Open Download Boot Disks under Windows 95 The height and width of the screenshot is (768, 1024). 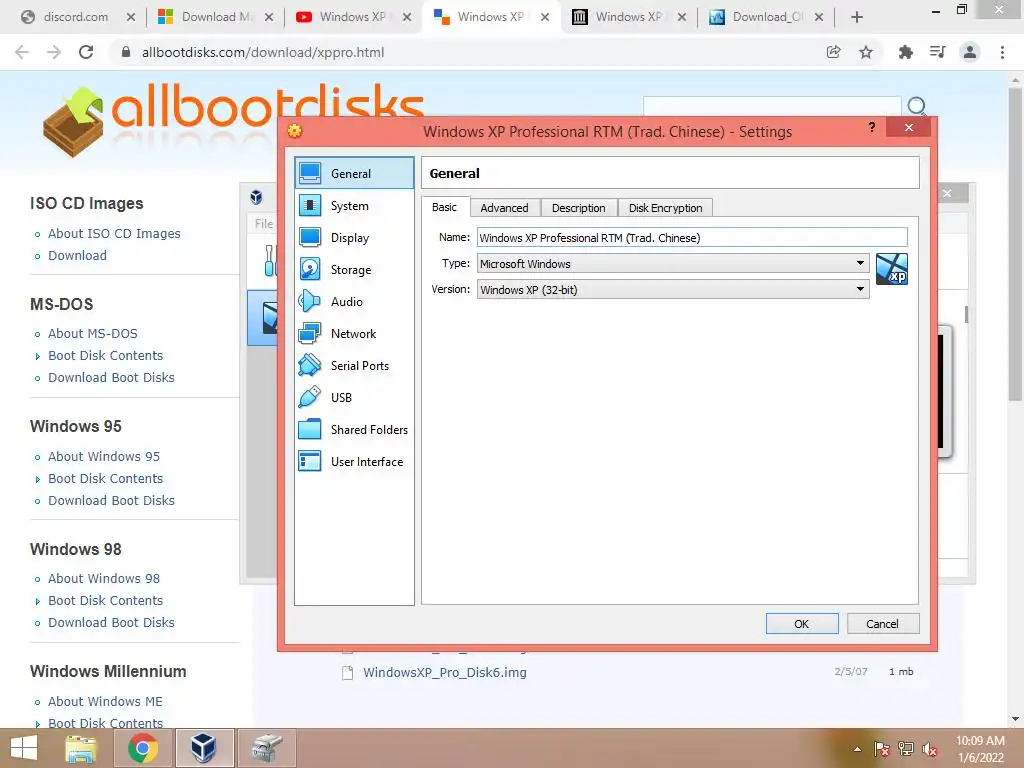coord(111,500)
